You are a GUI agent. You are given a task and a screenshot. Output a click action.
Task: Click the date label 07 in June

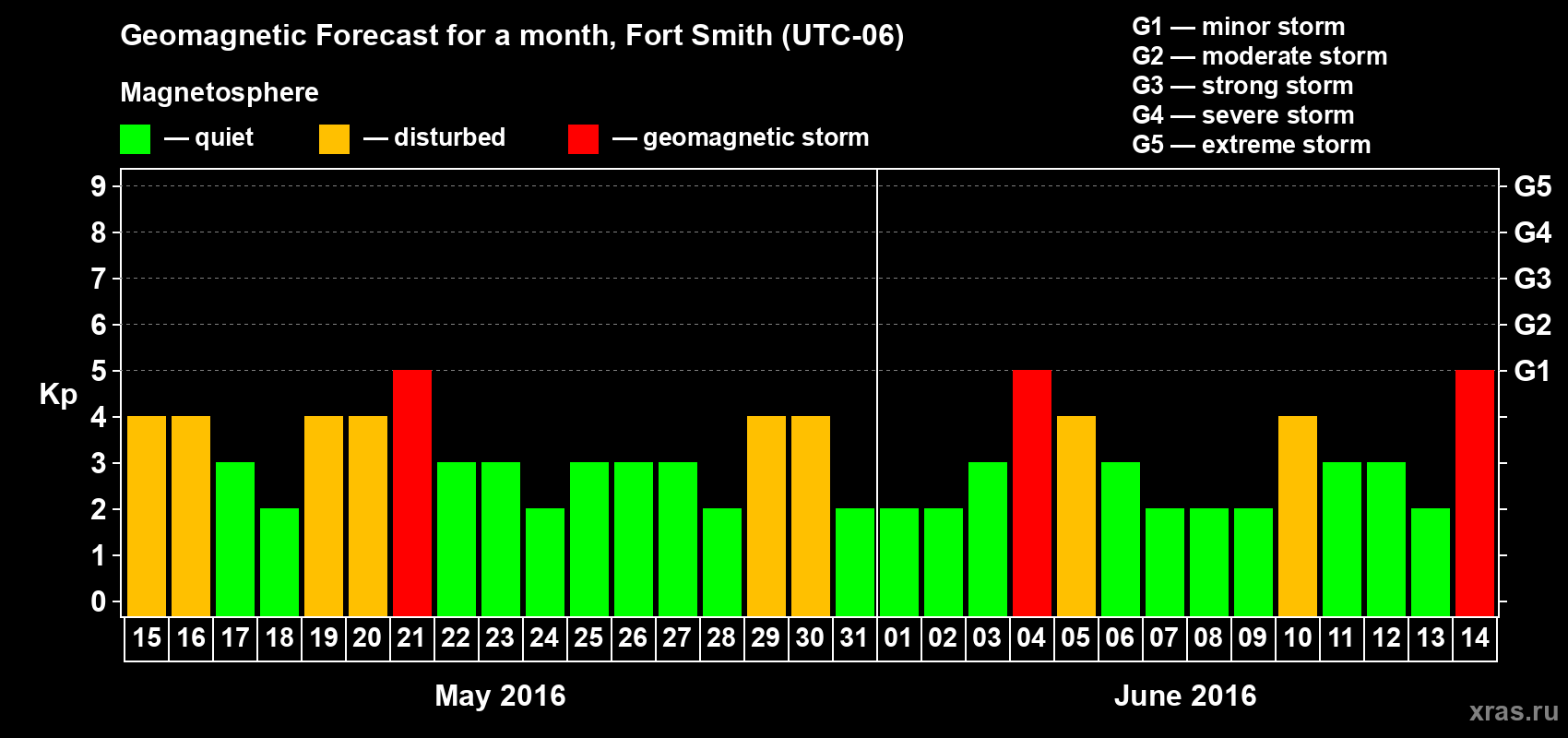[x=1164, y=638]
